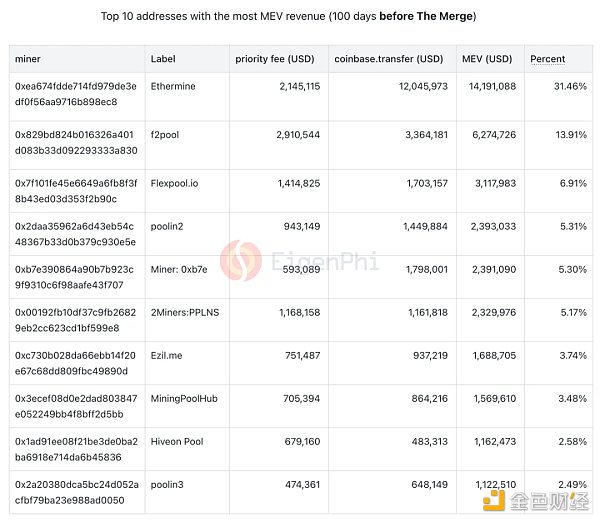Select the Ethermine label cell

173,87
